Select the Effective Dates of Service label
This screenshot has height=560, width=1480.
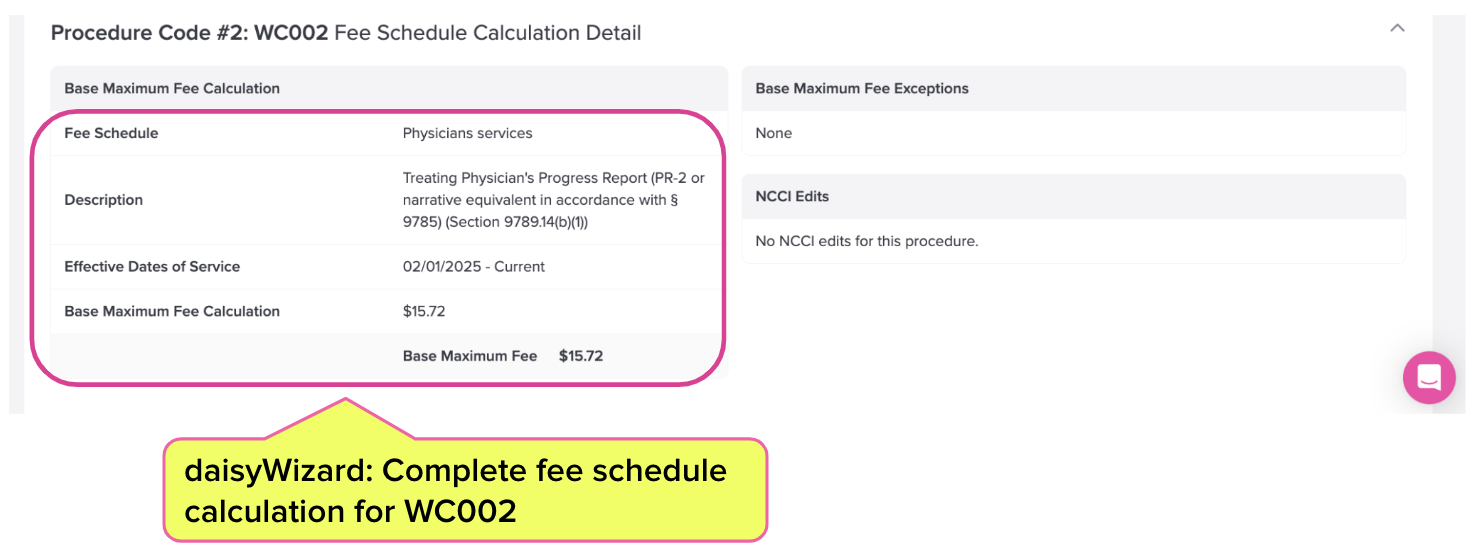[152, 267]
